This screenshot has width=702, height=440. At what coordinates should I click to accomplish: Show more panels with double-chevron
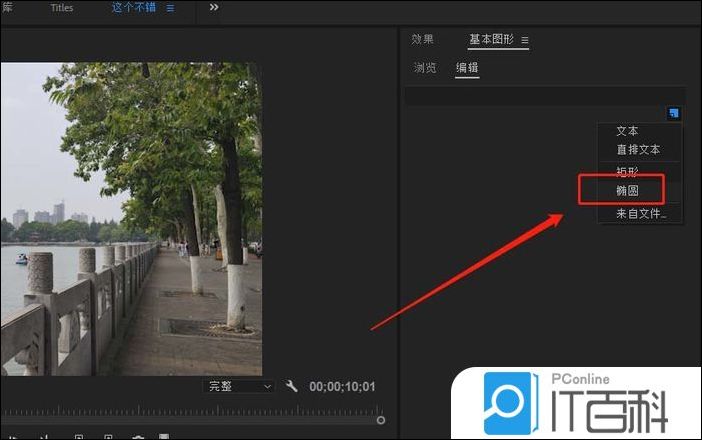point(214,7)
